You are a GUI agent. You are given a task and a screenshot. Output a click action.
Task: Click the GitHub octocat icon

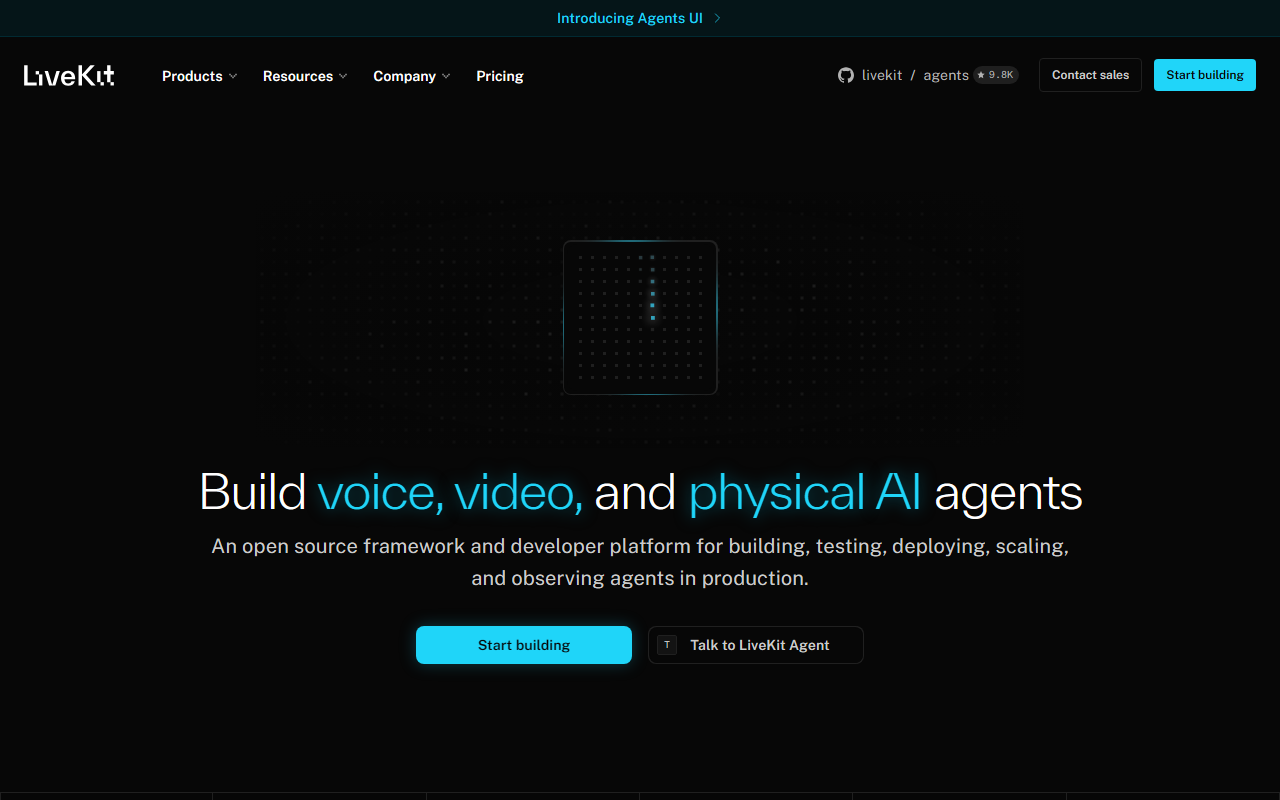tap(846, 75)
